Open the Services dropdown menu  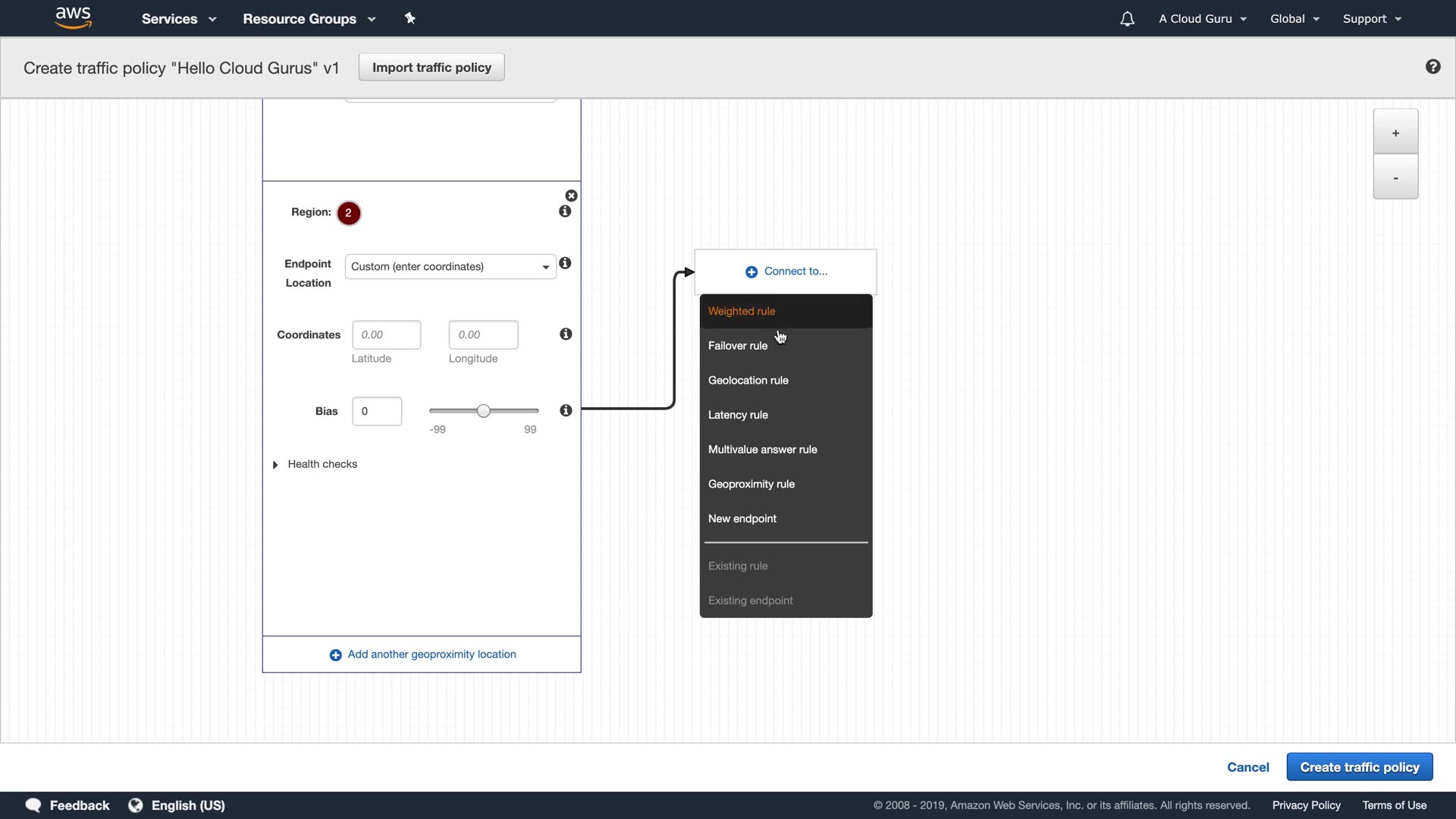[179, 19]
